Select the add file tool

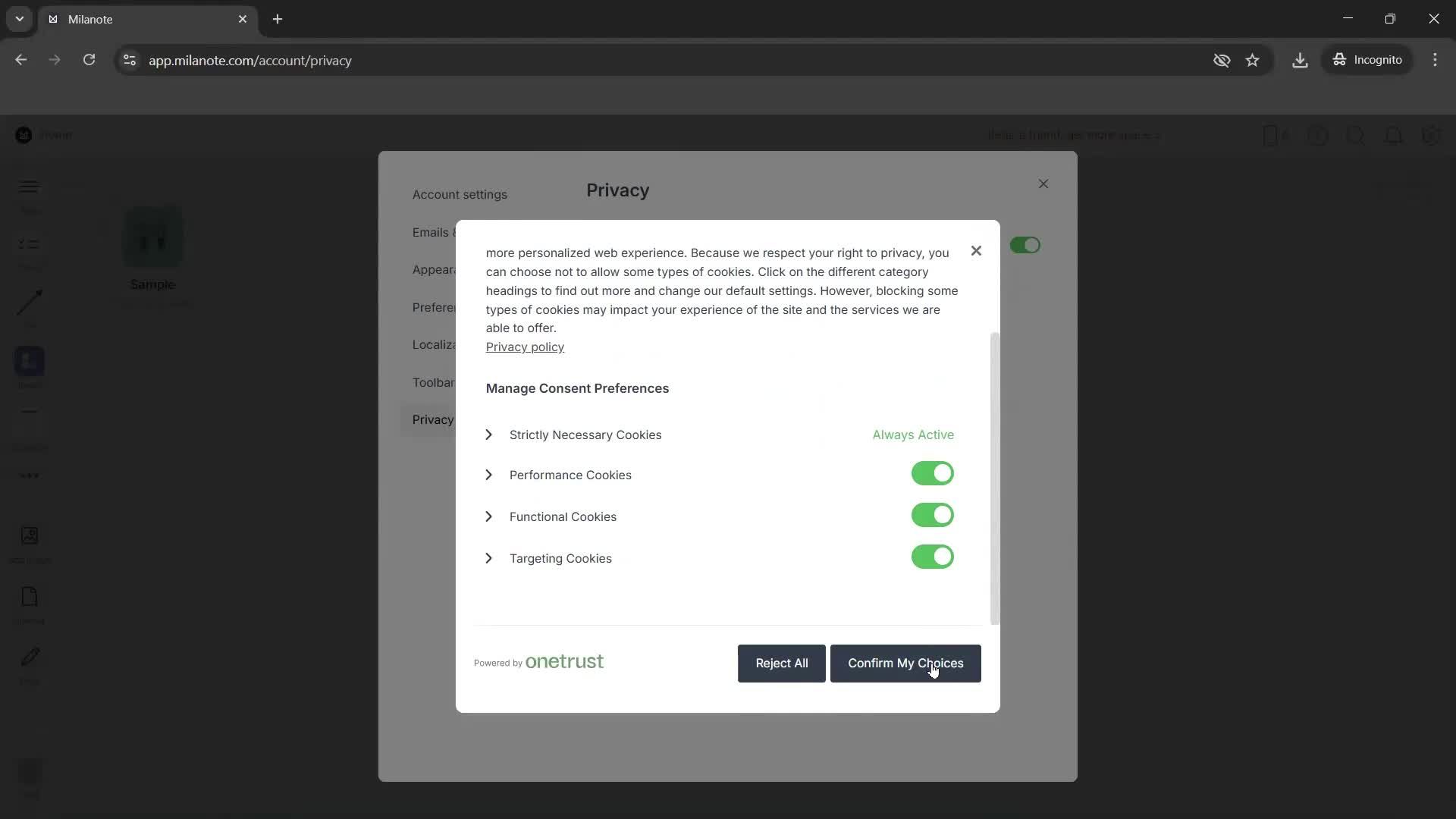pos(29,599)
